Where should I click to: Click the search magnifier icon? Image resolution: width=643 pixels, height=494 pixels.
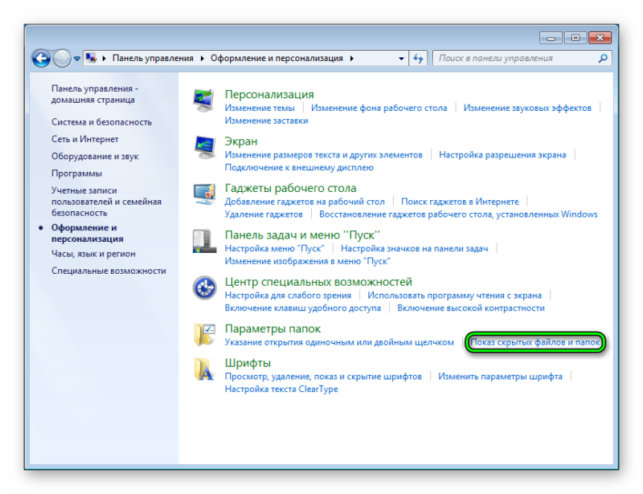pos(602,58)
